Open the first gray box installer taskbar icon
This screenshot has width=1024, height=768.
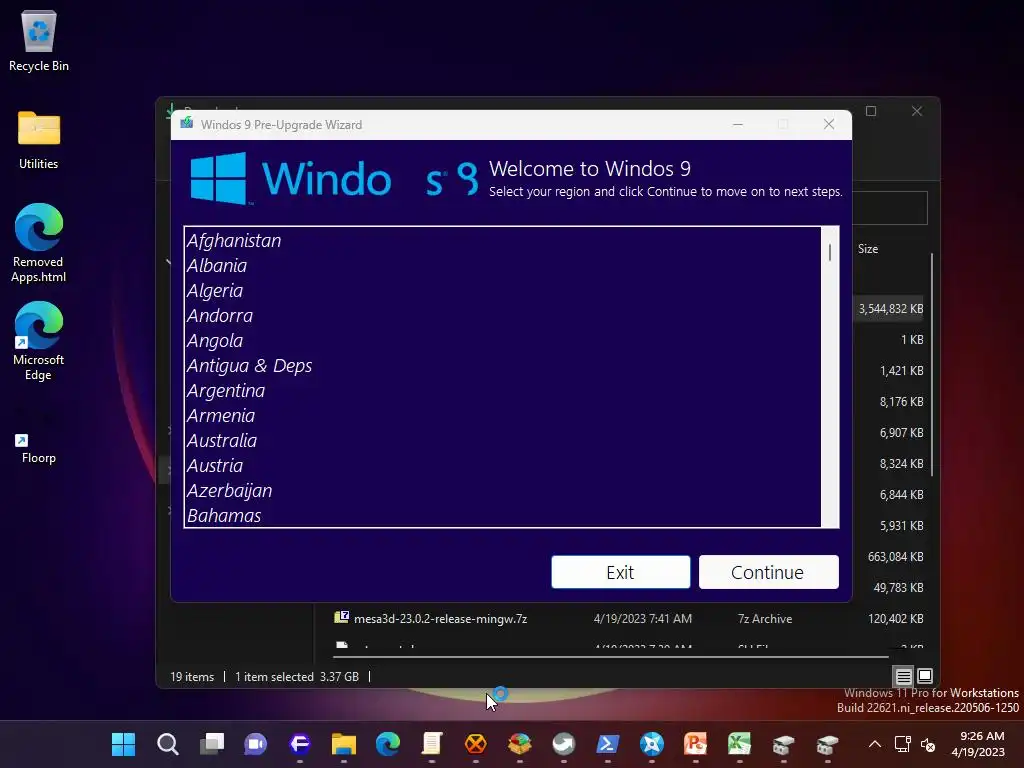pyautogui.click(x=784, y=743)
